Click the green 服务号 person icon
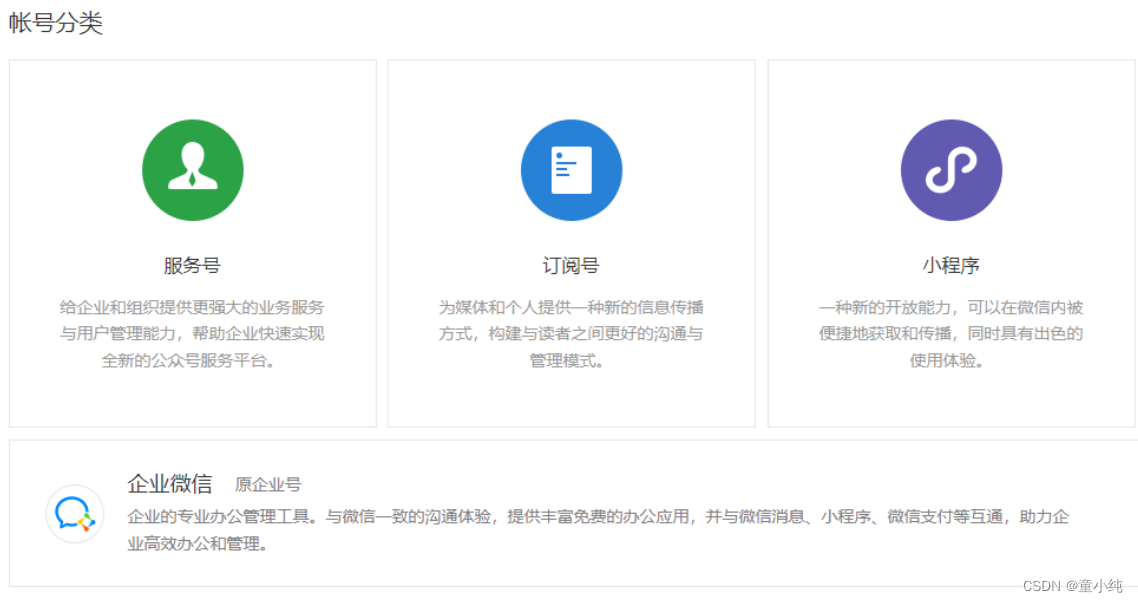The width and height of the screenshot is (1138, 602). click(x=192, y=170)
